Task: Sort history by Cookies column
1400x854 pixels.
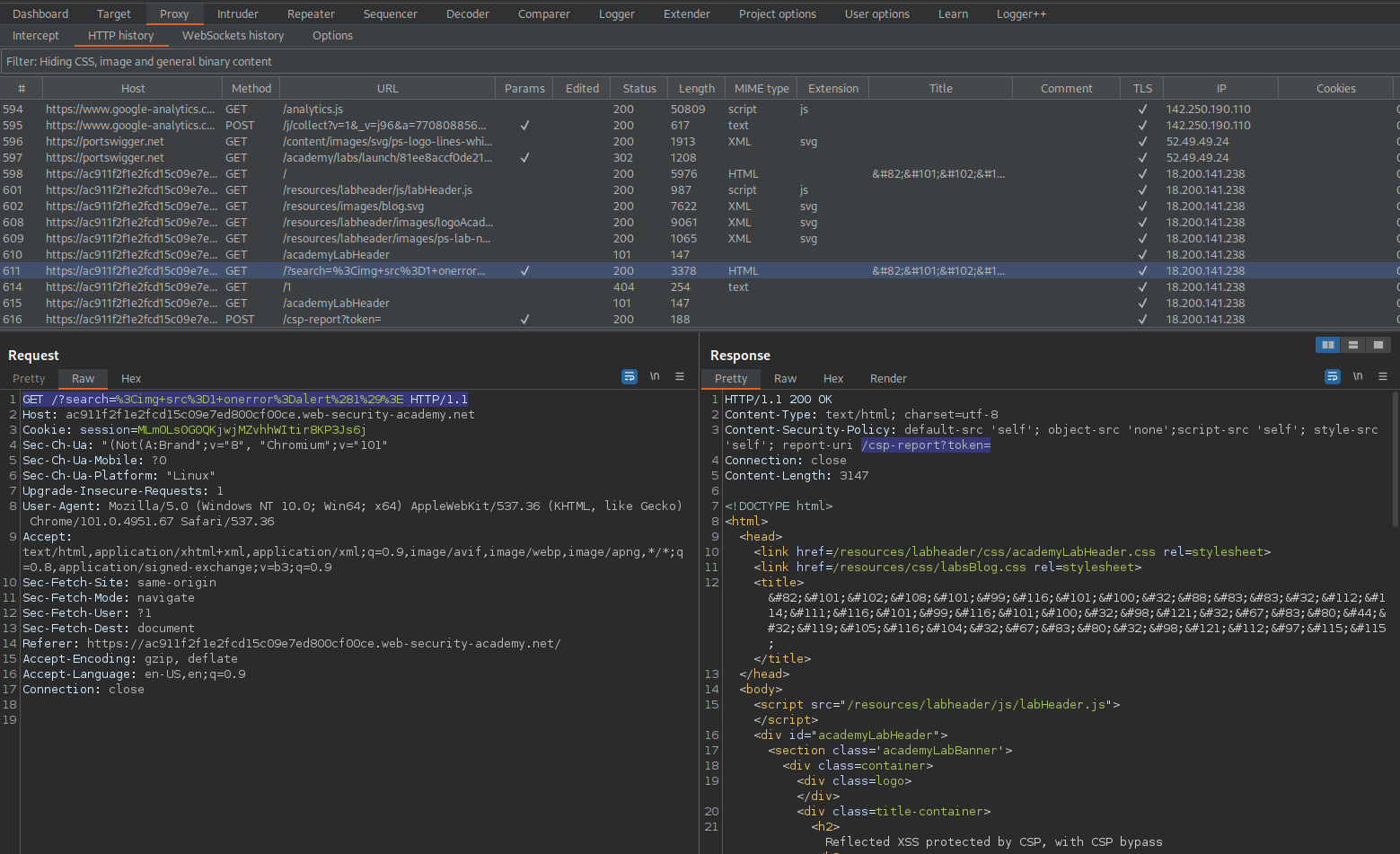Action: point(1336,88)
